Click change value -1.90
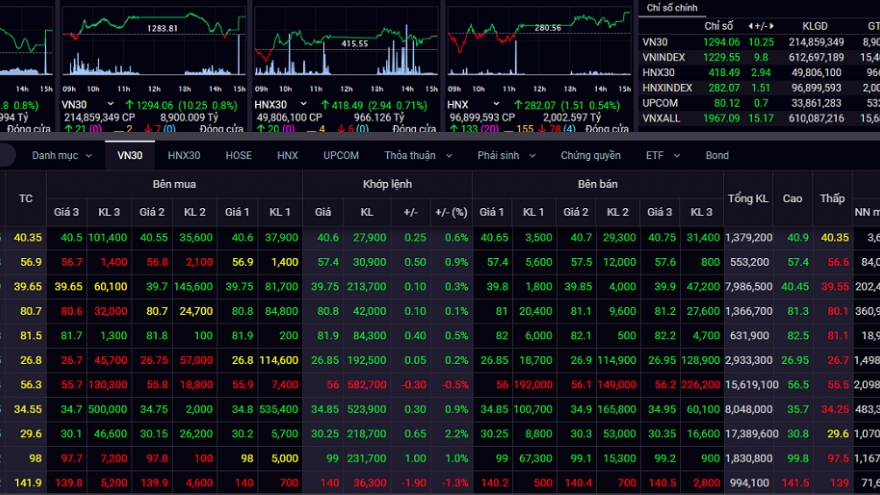880x495 pixels. (x=415, y=483)
